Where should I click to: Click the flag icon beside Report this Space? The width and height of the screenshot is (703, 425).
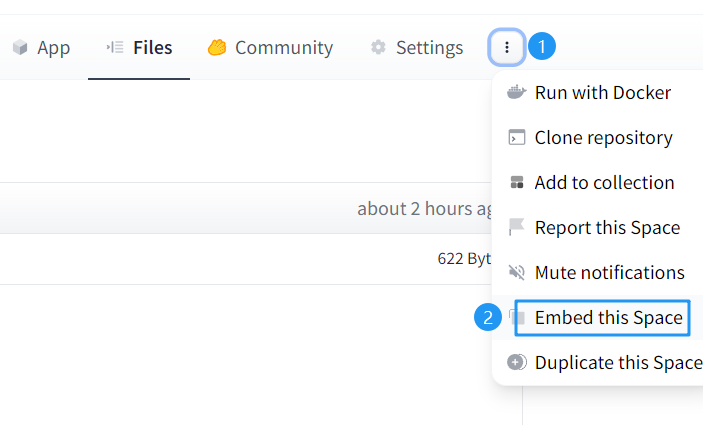click(x=516, y=228)
